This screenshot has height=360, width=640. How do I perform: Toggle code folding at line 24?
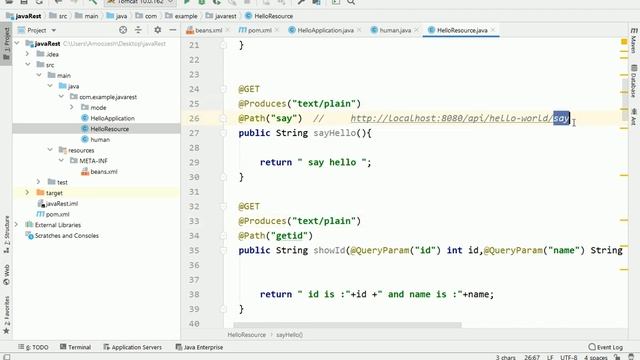223,89
